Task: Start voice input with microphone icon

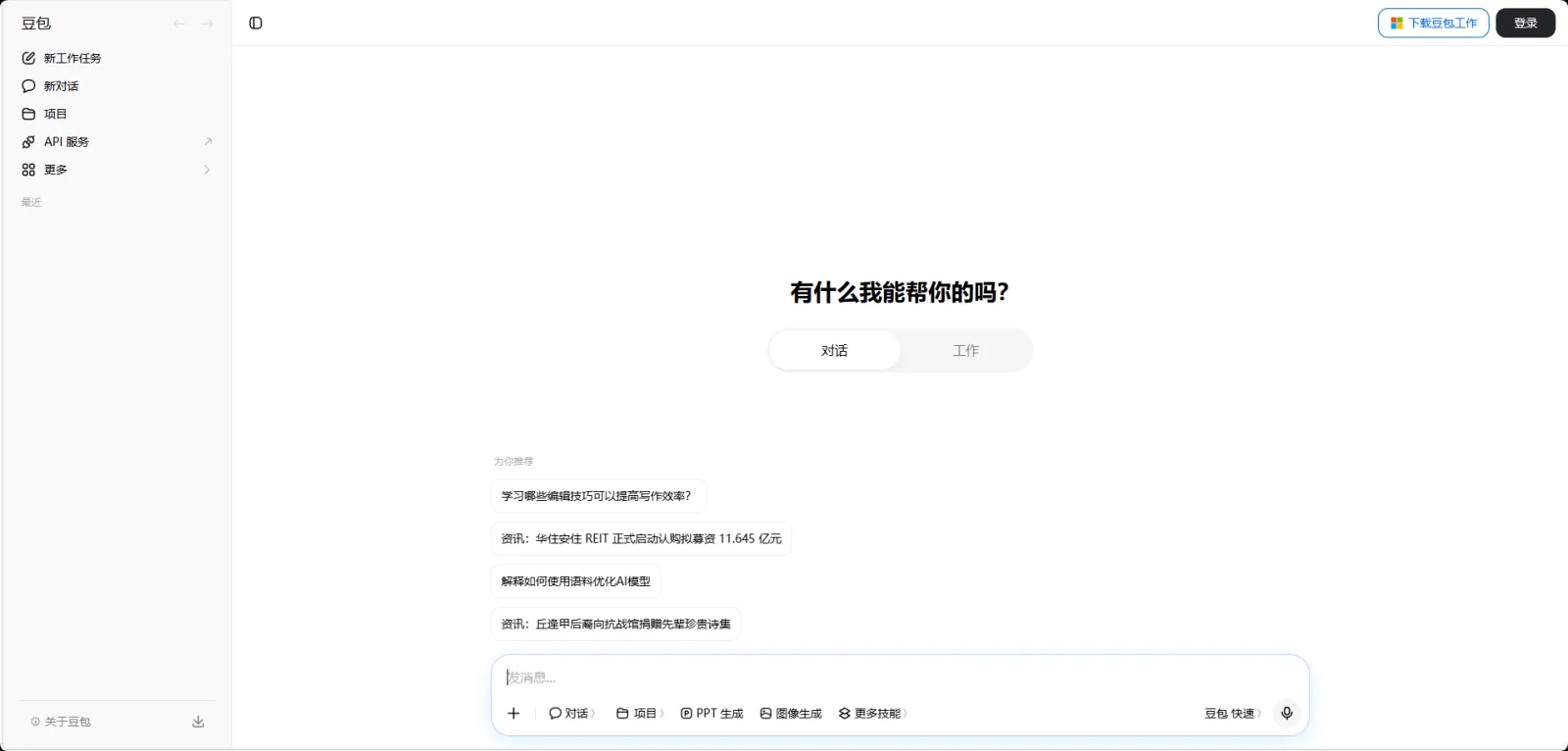Action: click(1287, 713)
